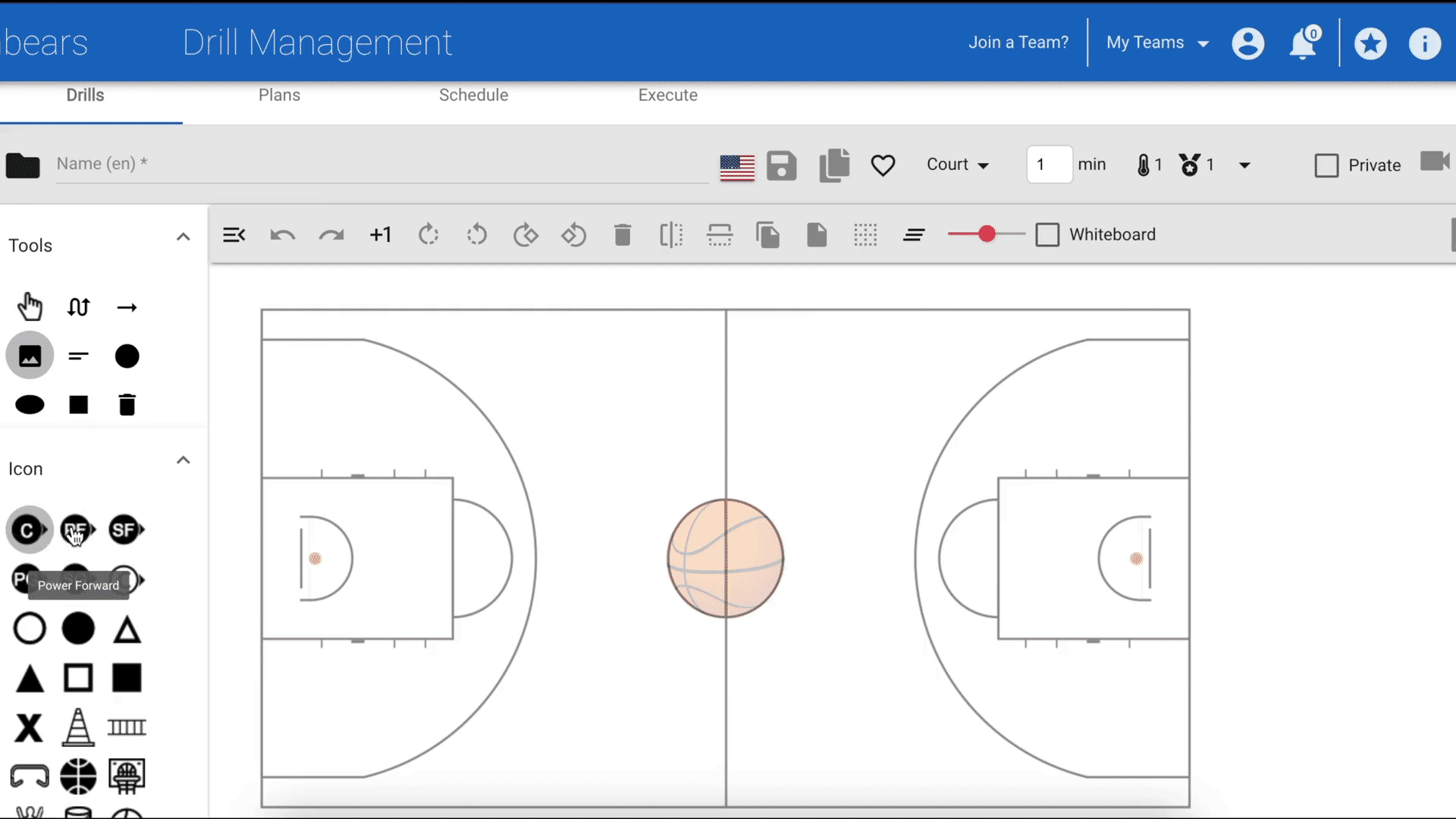The width and height of the screenshot is (1456, 819).
Task: Enable the Whiteboard checkbox
Action: click(x=1047, y=235)
